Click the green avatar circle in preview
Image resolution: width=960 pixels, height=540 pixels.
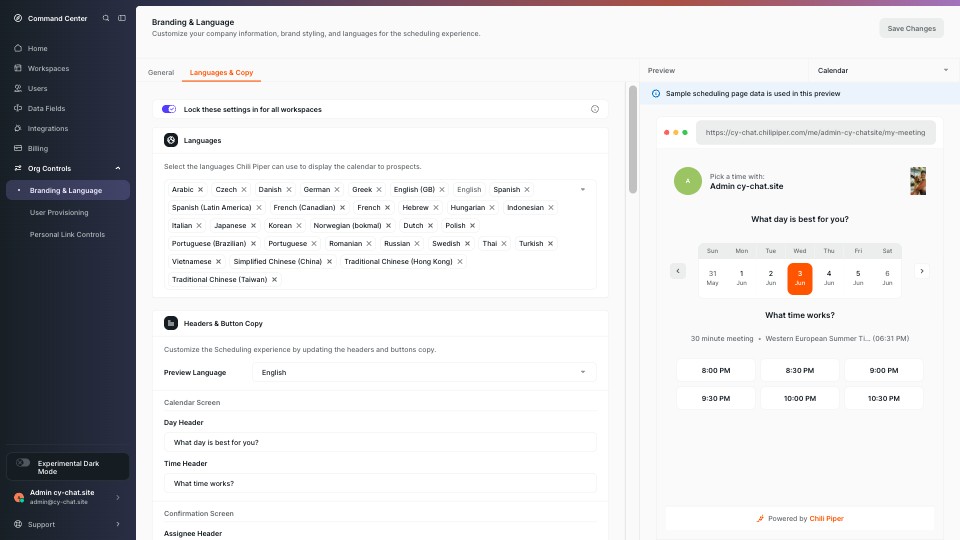(688, 181)
